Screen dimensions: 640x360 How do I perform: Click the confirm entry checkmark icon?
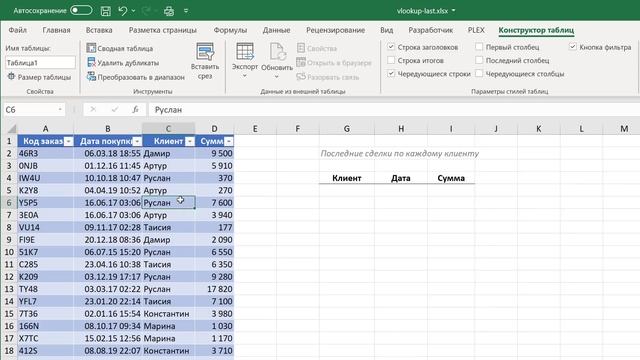(x=115, y=109)
